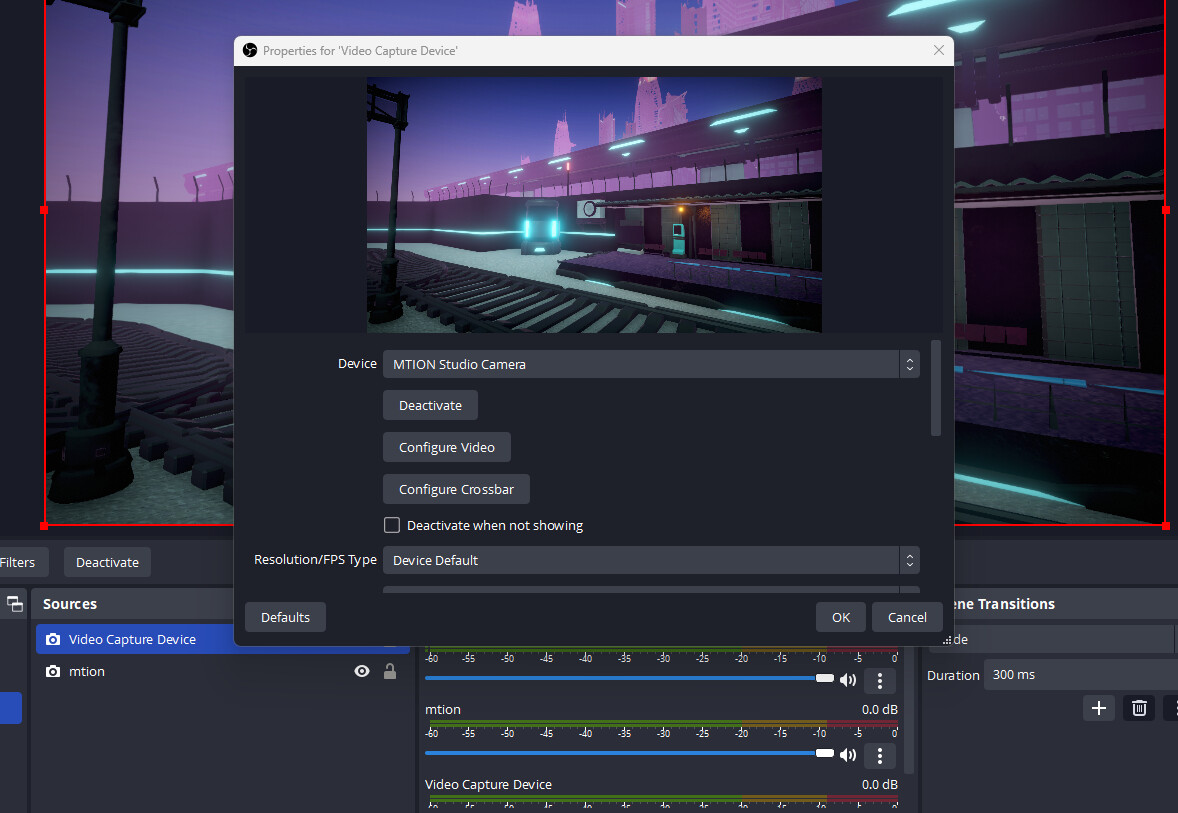
Task: Mute the mtion audio via its speaker icon
Action: tap(848, 754)
